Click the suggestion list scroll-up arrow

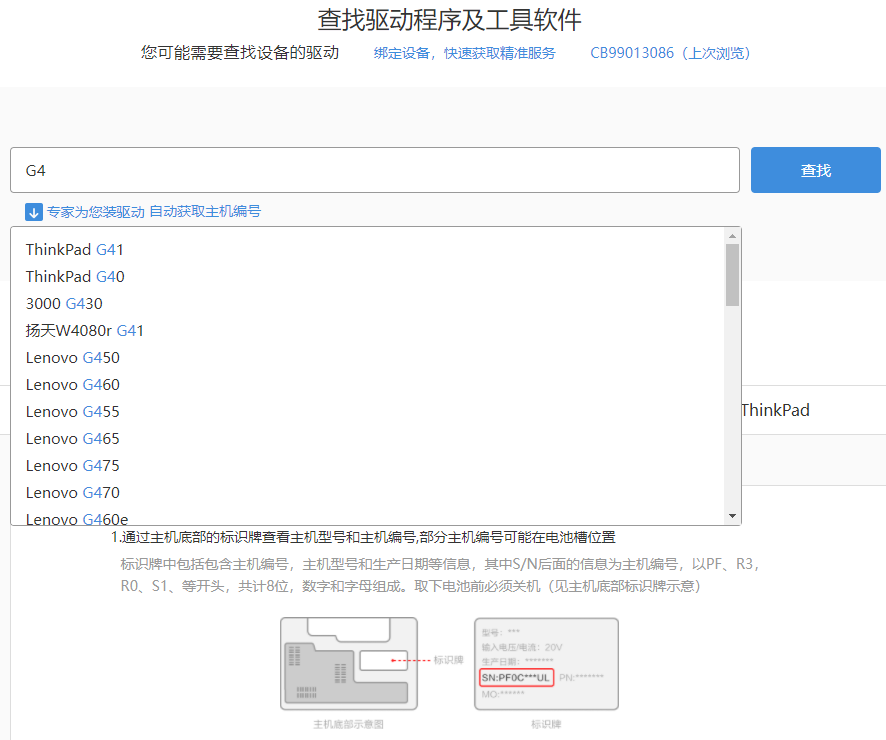click(x=732, y=236)
